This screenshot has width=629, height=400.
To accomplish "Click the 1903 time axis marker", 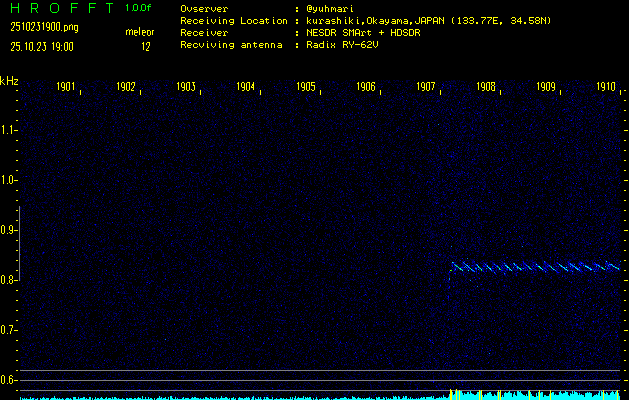I will click(186, 87).
